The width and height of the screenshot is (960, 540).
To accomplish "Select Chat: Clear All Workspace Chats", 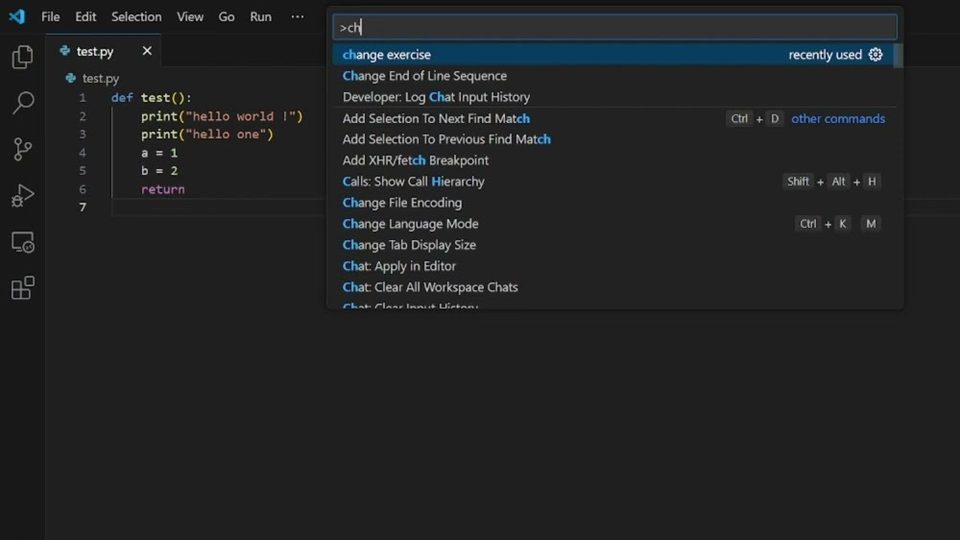I will click(613, 287).
